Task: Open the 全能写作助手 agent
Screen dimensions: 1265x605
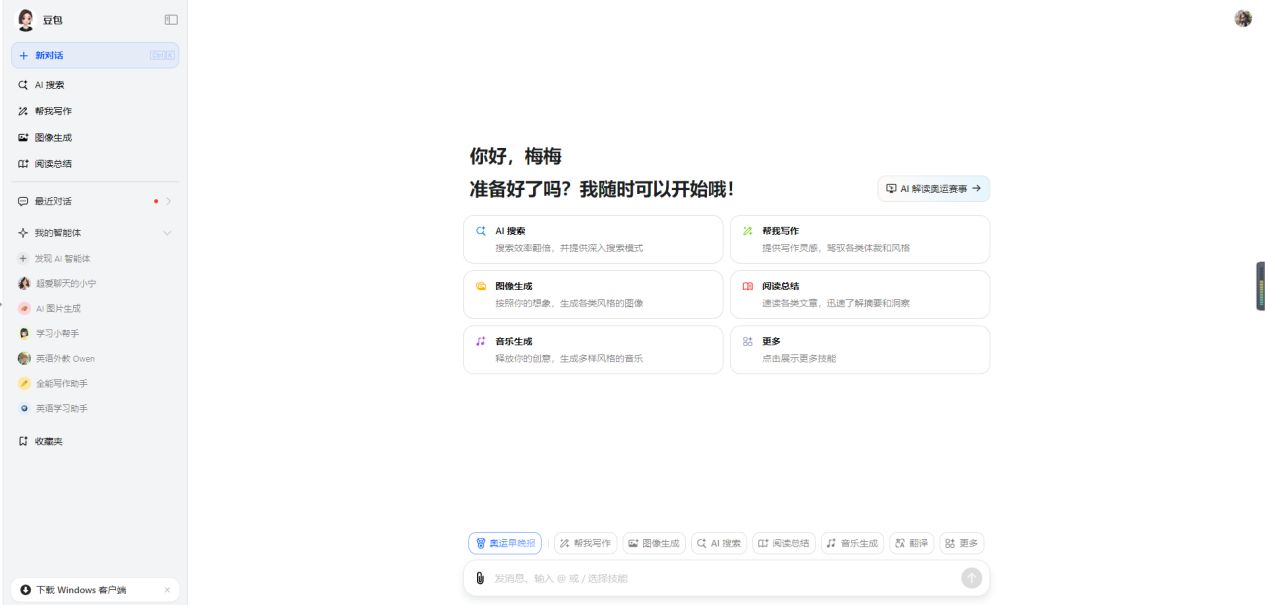Action: (95, 383)
